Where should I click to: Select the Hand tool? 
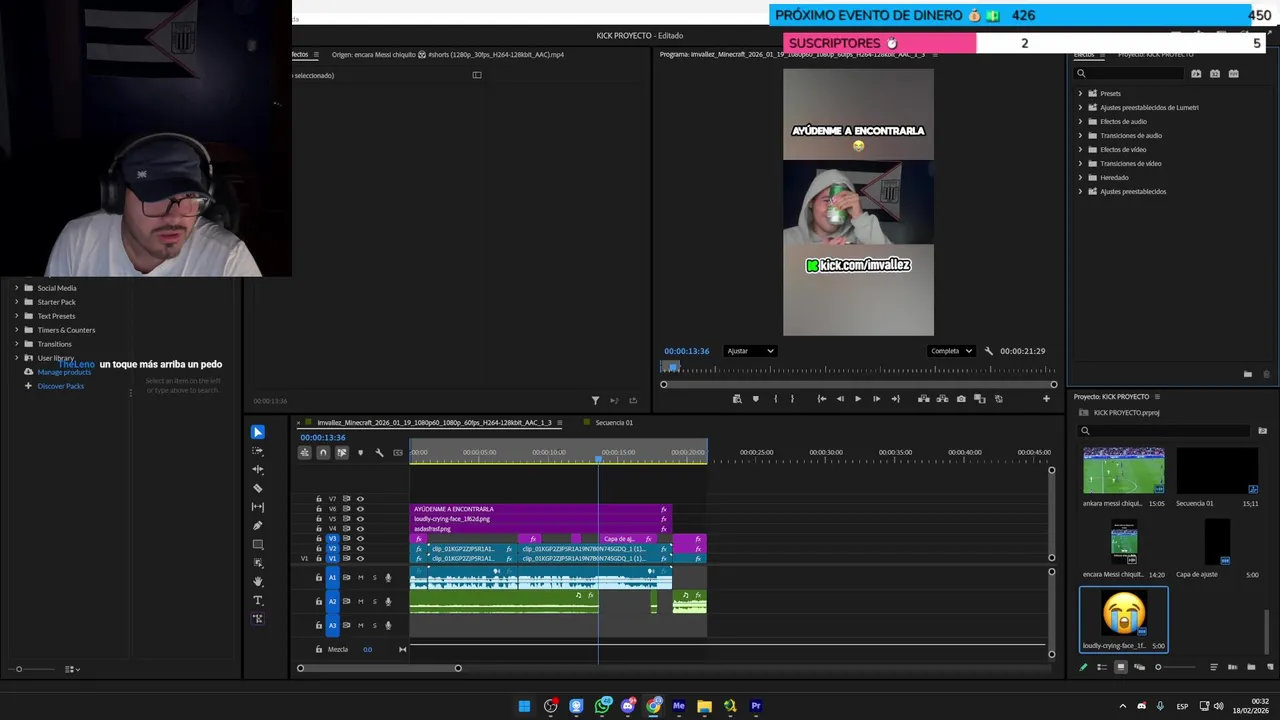coord(258,581)
